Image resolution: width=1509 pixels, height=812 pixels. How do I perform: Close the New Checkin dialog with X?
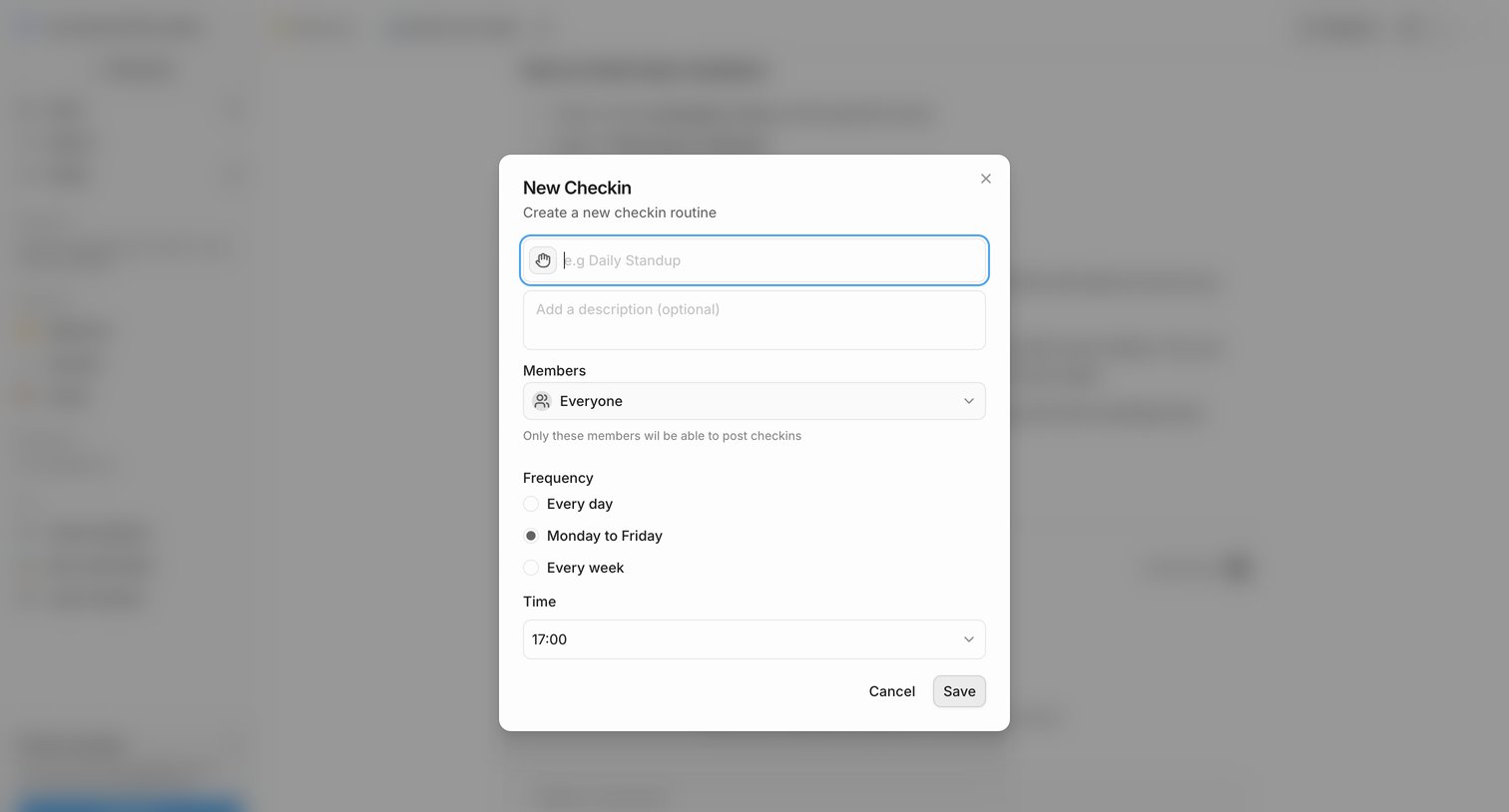pyautogui.click(x=985, y=179)
